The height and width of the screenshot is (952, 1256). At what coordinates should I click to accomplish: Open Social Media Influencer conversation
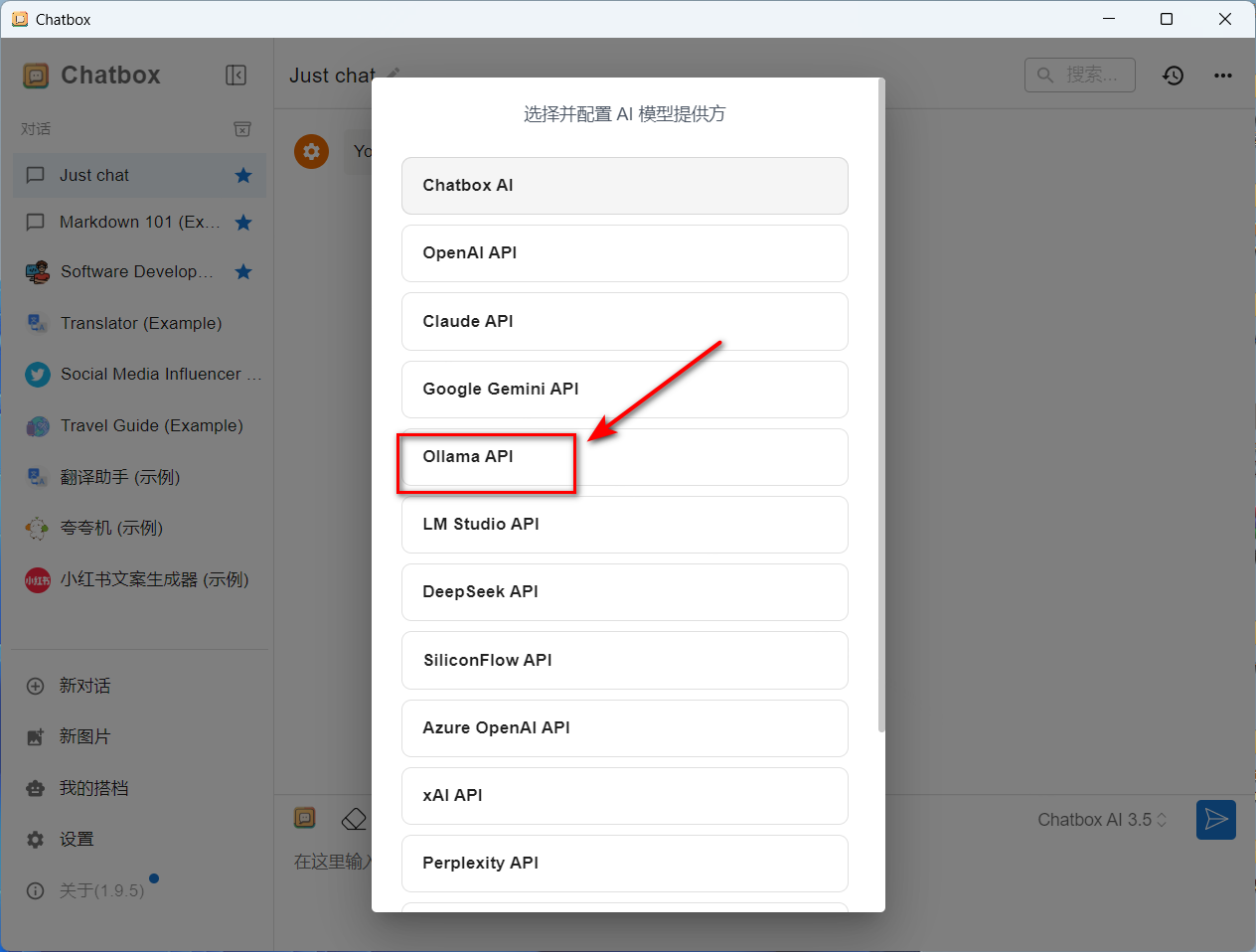139,375
